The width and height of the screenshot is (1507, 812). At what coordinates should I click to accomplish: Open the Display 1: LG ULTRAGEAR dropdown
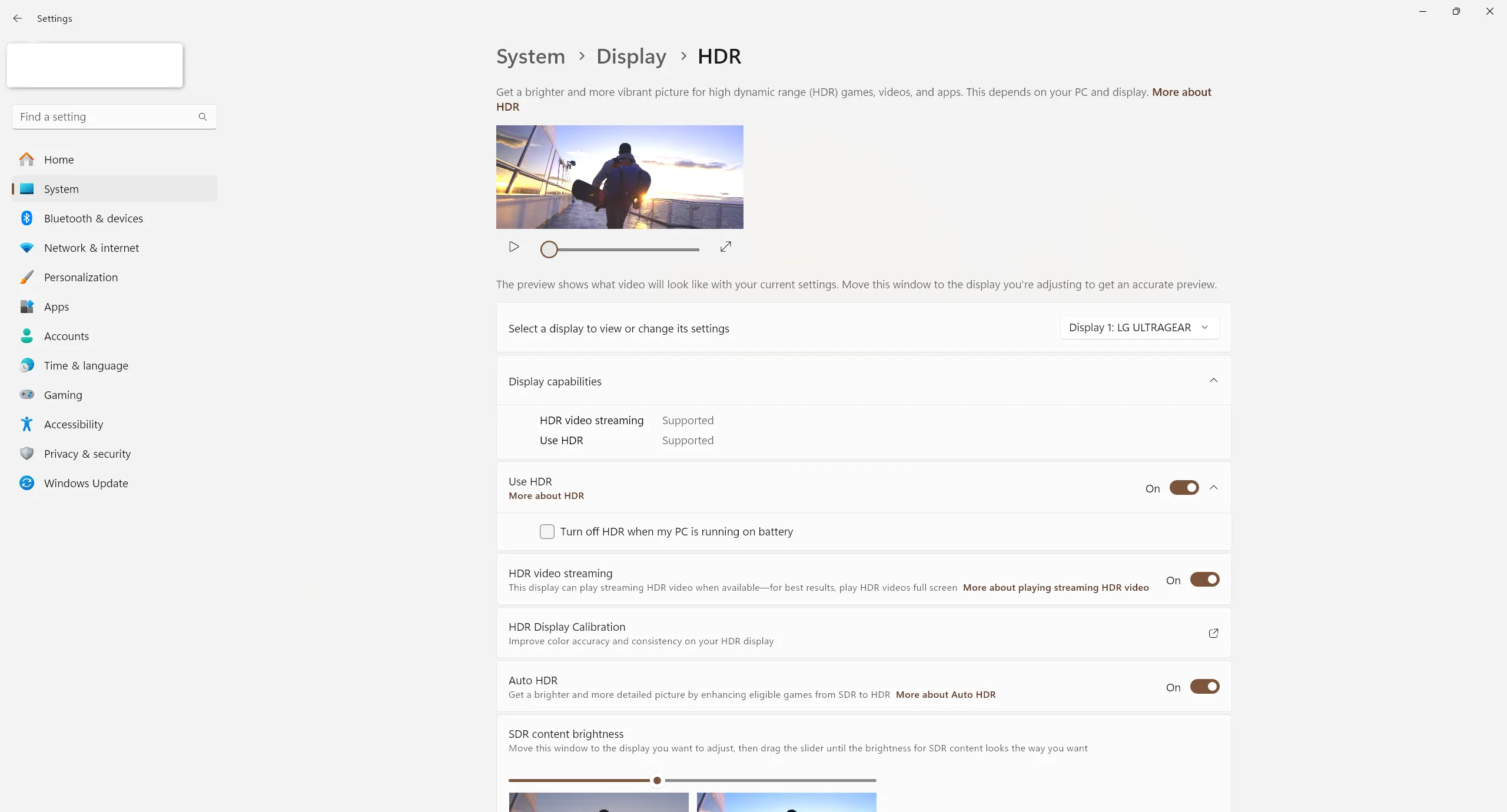click(x=1139, y=328)
